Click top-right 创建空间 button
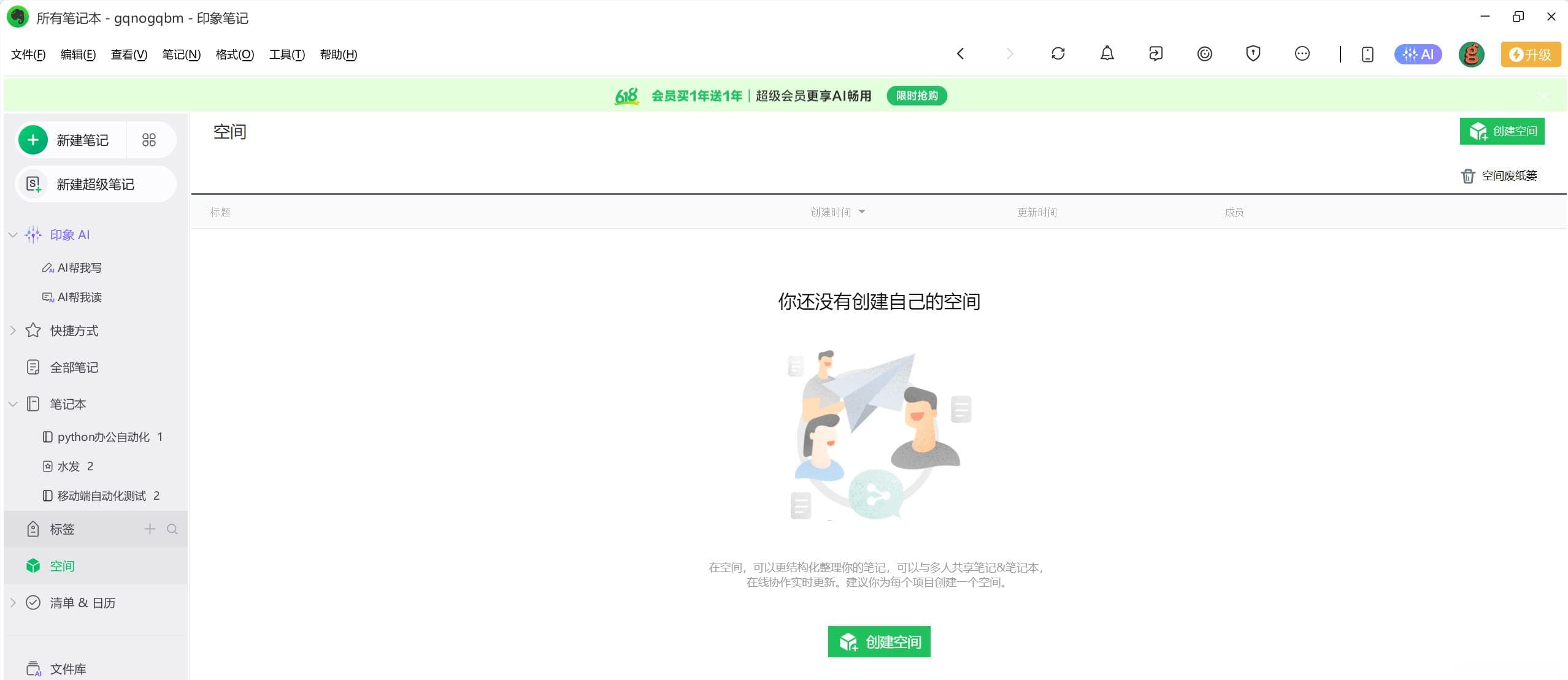 [1502, 131]
